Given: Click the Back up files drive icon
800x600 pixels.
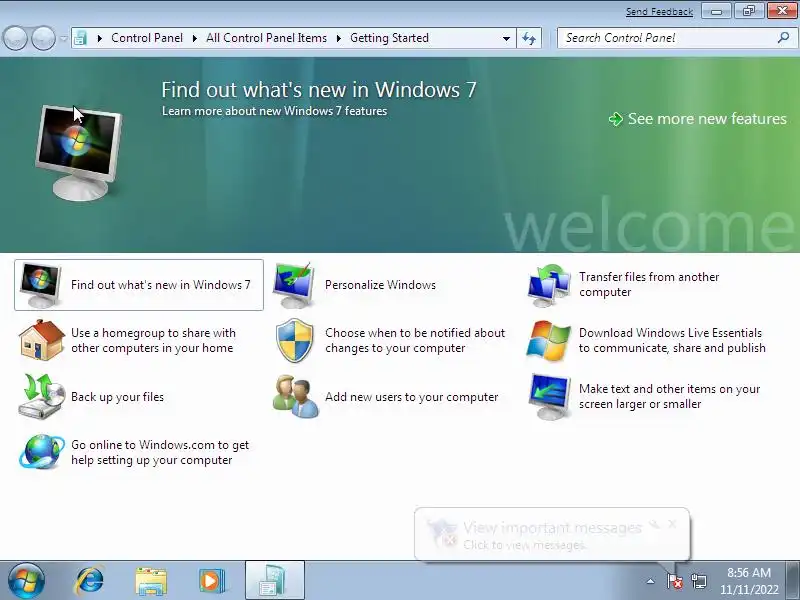Looking at the screenshot, I should tap(41, 396).
